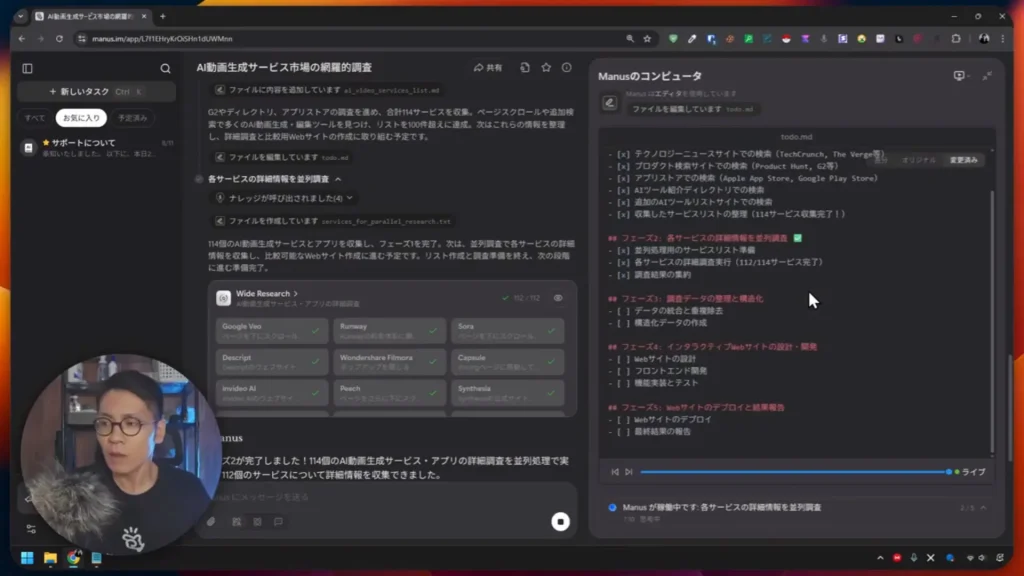
Task: Open the tab search dropdown arrow
Action: point(21,16)
